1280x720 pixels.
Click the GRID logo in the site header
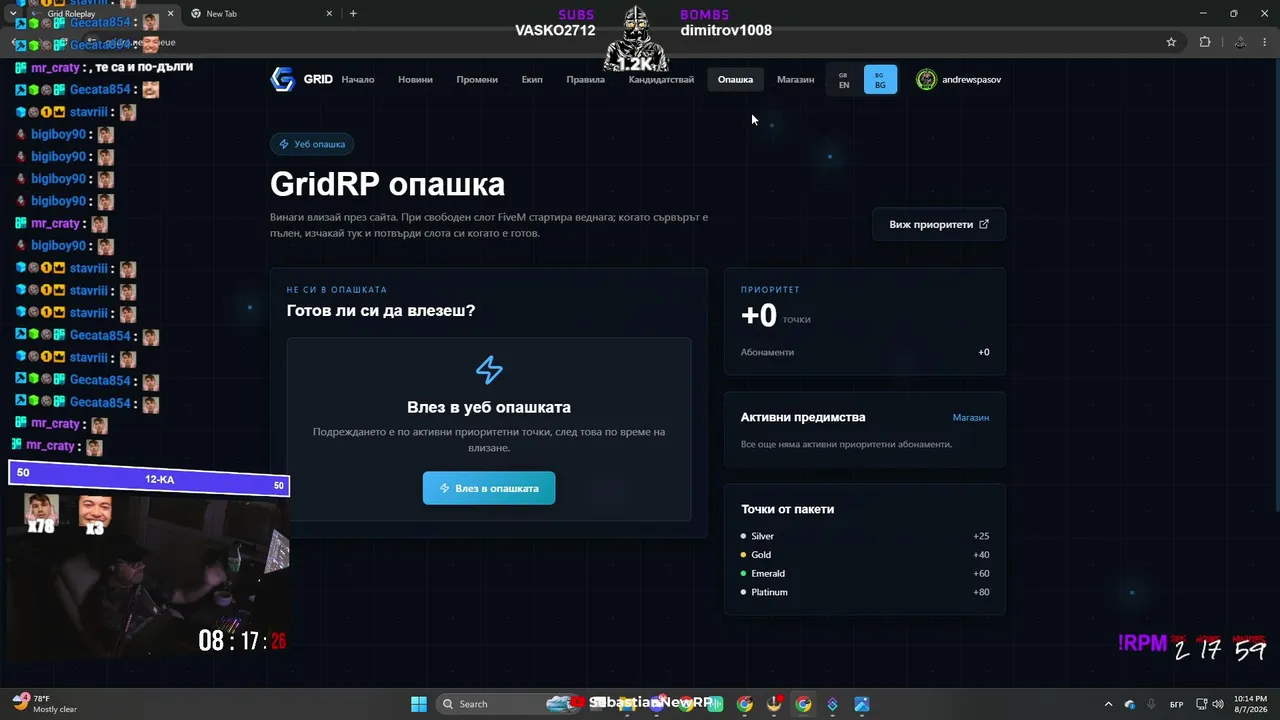(x=301, y=79)
